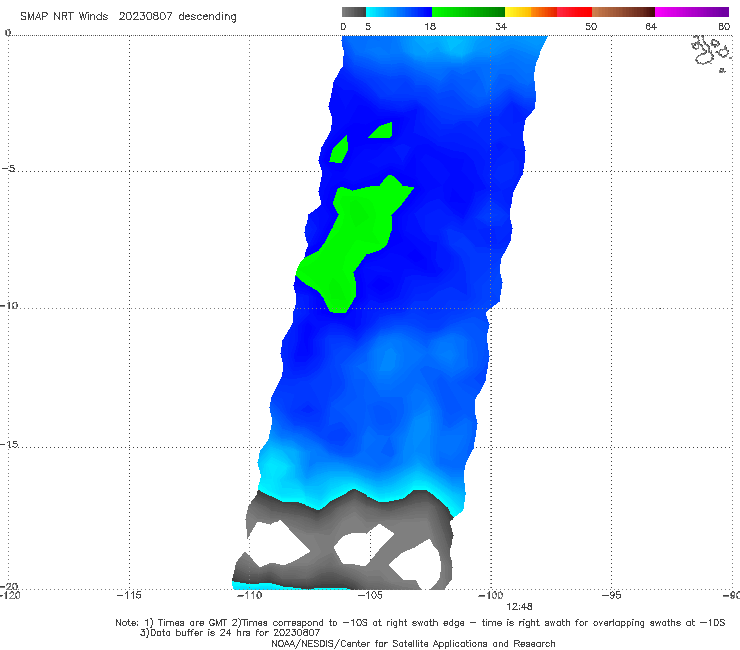Viewport: 740px width, 650px height.
Task: Click the 'SMAP NRT Winds 20230807 descending' title
Action: (128, 17)
